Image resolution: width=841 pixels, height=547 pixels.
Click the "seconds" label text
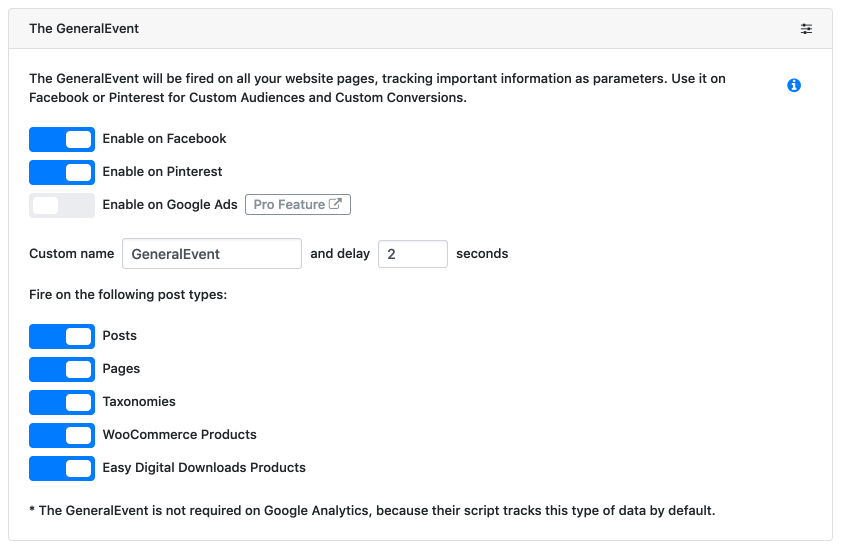pos(482,254)
